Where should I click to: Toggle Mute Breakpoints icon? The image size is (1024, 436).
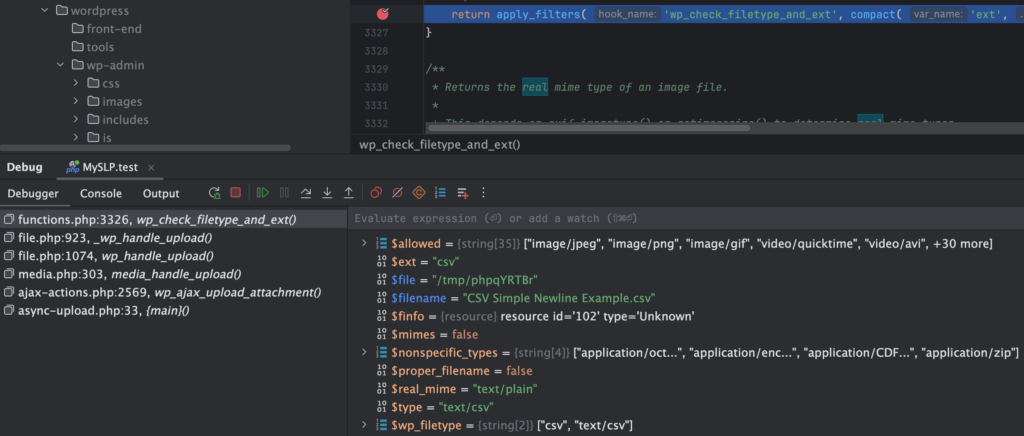pyautogui.click(x=397, y=193)
